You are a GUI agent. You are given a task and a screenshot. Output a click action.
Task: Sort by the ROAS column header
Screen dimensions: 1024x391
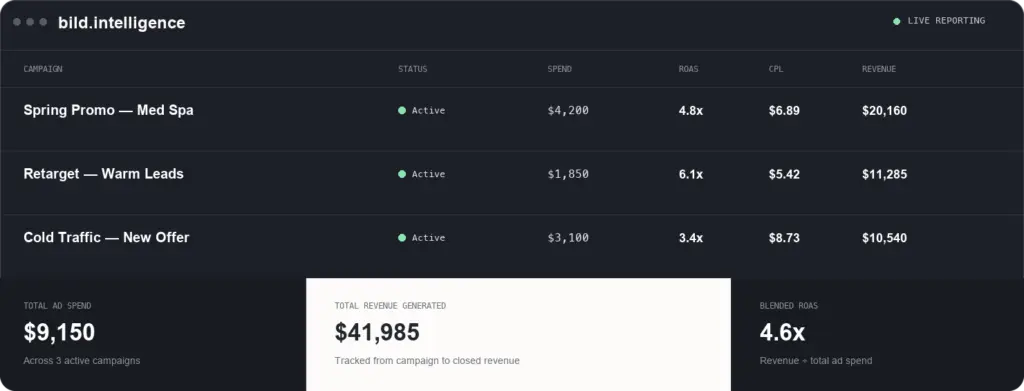coord(688,69)
